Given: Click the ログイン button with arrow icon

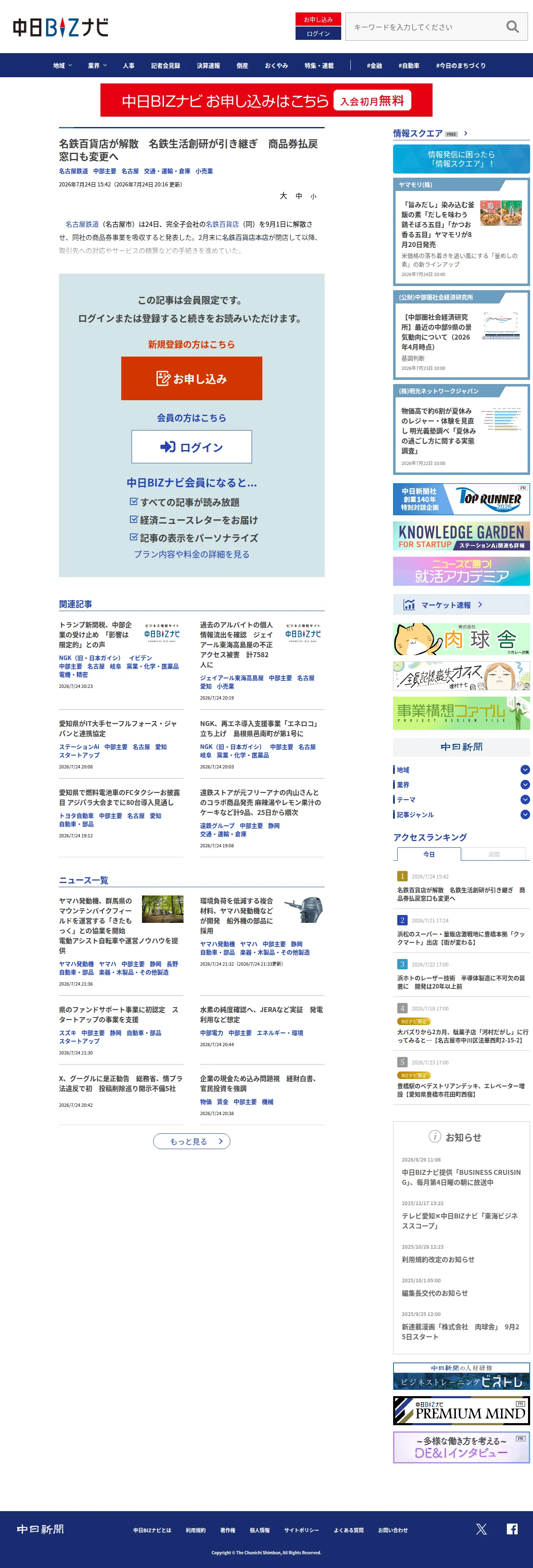Looking at the screenshot, I should pos(192,447).
